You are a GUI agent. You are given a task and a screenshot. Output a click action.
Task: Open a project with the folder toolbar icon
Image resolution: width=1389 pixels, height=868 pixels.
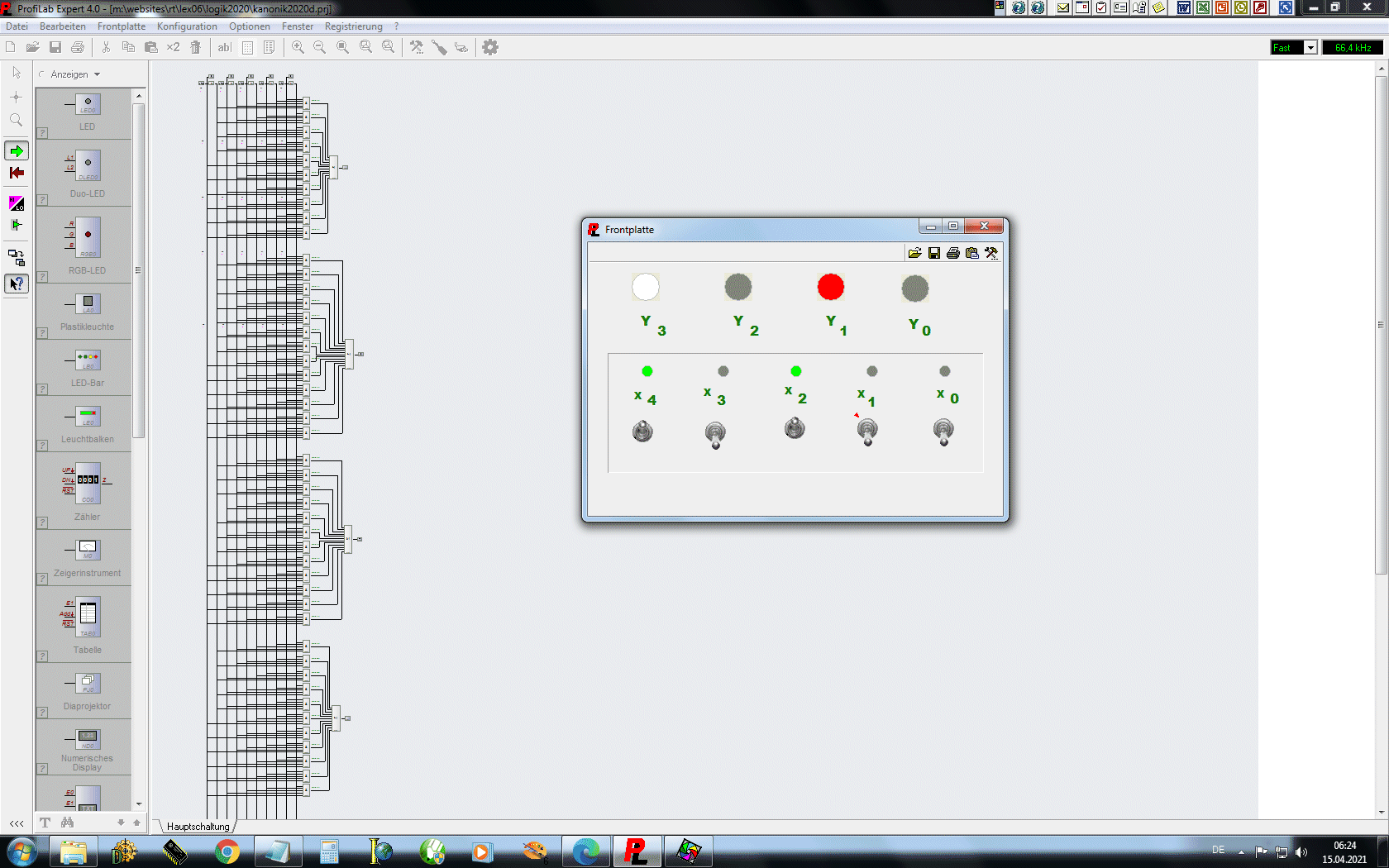[x=33, y=47]
